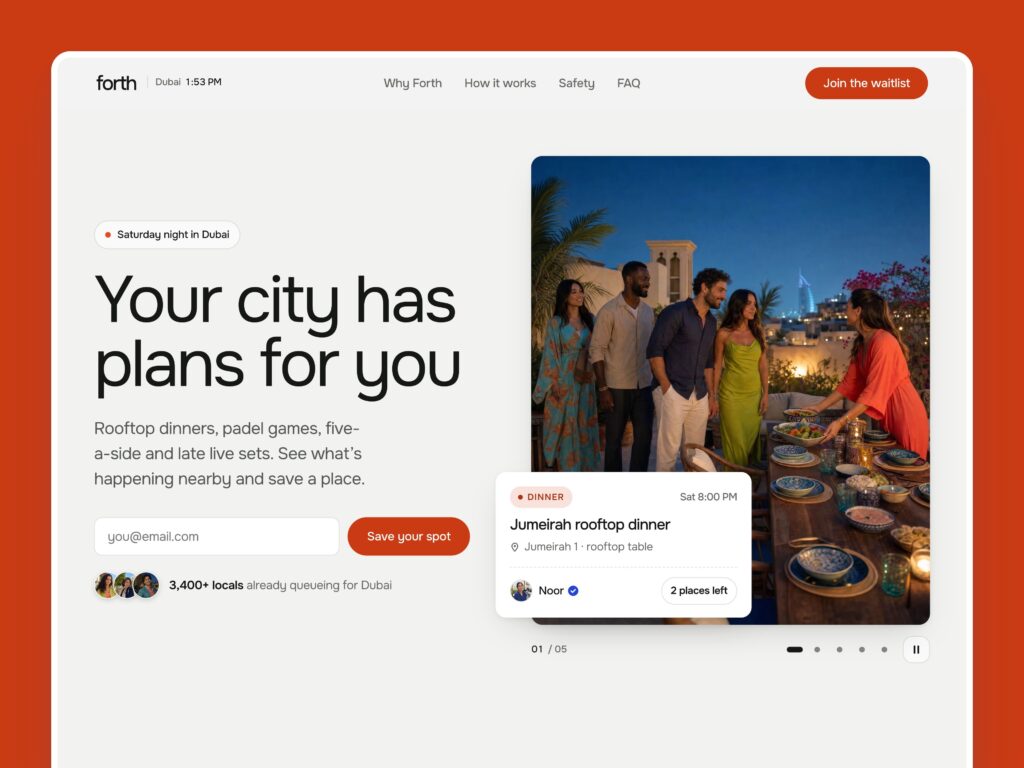Image resolution: width=1024 pixels, height=768 pixels.
Task: Pause the carousel slideshow
Action: click(916, 650)
